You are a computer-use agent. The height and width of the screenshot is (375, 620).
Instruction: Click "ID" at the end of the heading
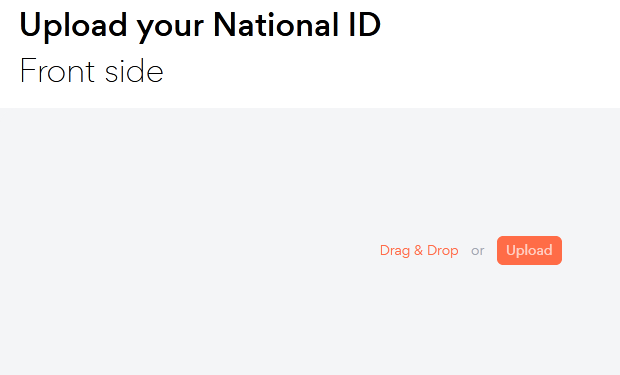tap(365, 25)
